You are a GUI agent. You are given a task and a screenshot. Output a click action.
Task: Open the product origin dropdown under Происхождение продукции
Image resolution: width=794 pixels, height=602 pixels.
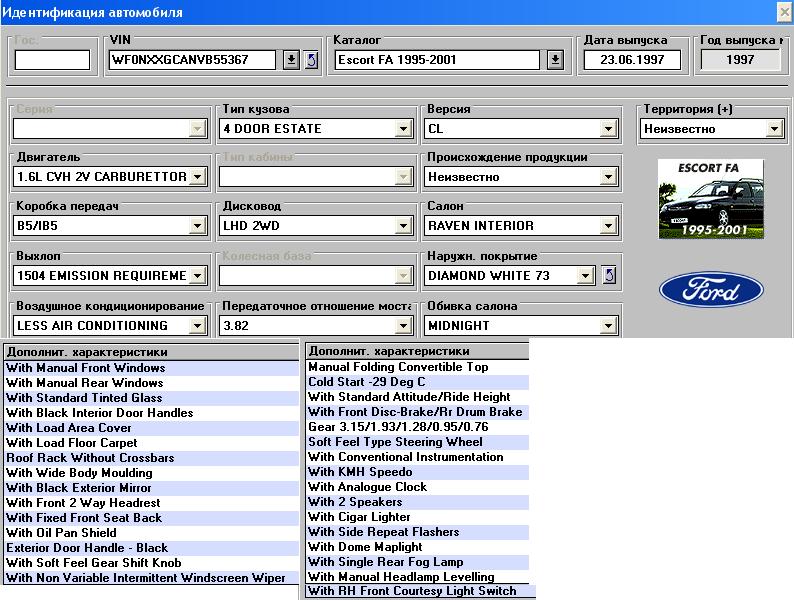(x=608, y=177)
